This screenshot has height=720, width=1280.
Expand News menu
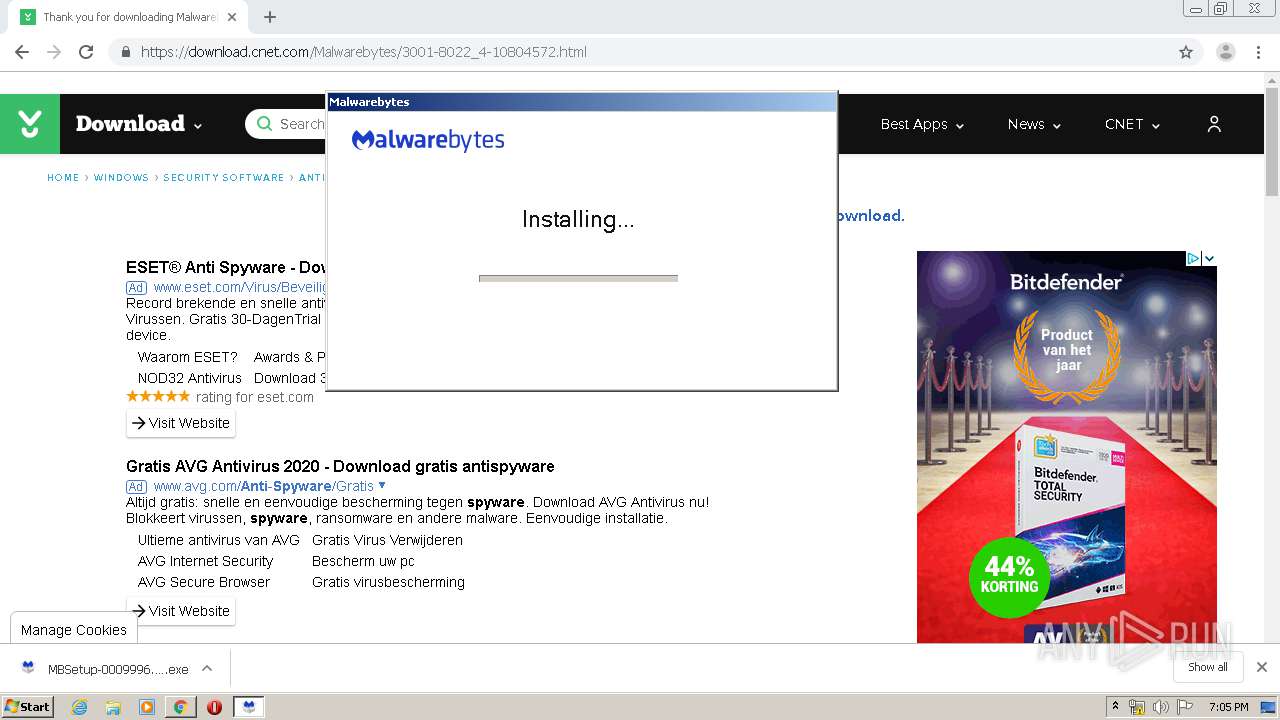tap(1034, 124)
